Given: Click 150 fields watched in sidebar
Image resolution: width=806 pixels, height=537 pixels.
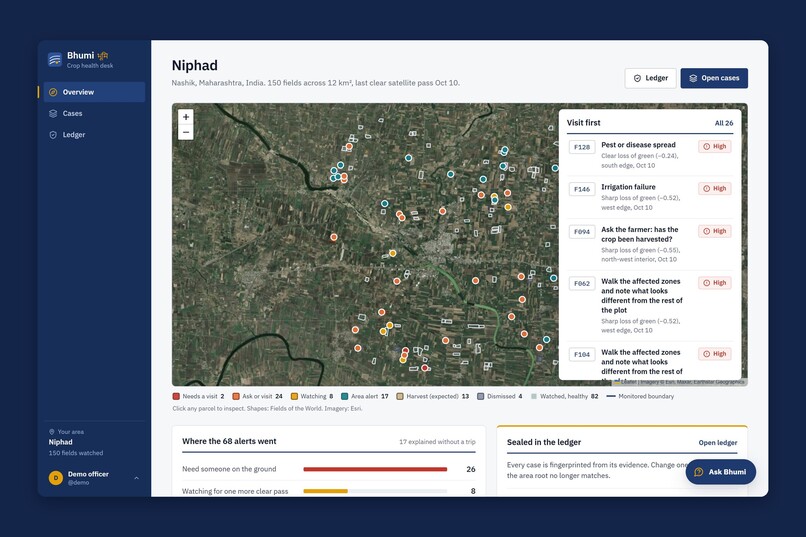Looking at the screenshot, I should (x=76, y=453).
